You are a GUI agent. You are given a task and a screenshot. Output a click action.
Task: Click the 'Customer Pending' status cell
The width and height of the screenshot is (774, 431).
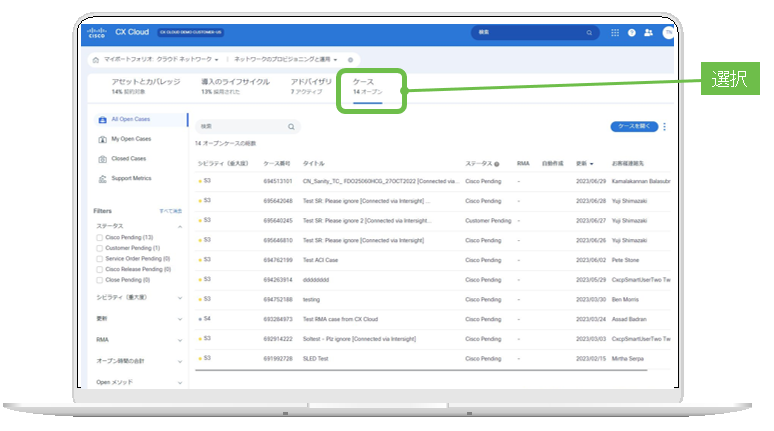[488, 221]
